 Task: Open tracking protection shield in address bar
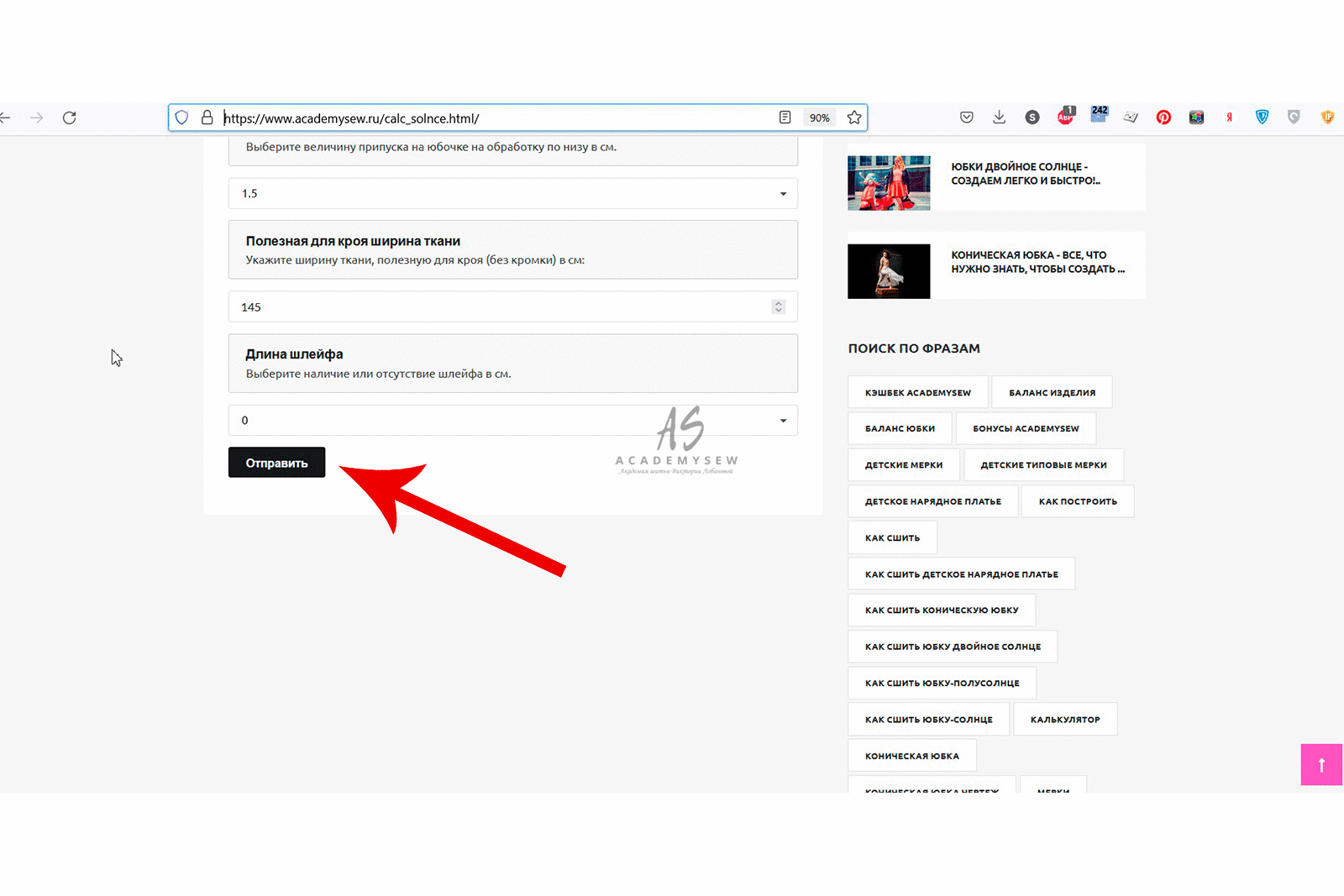pyautogui.click(x=181, y=118)
